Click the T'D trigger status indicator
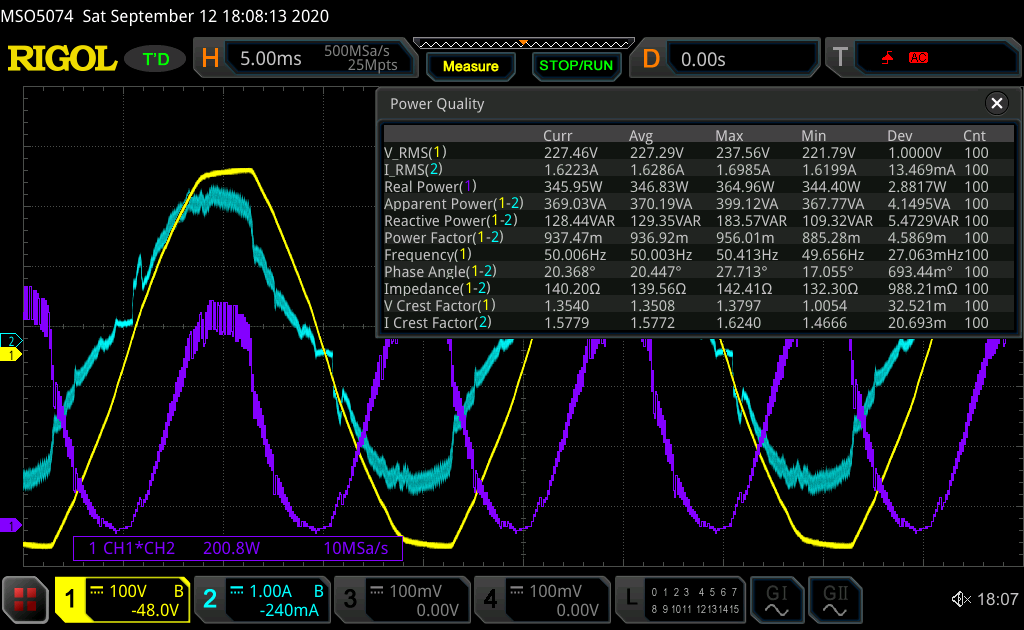 [x=156, y=59]
